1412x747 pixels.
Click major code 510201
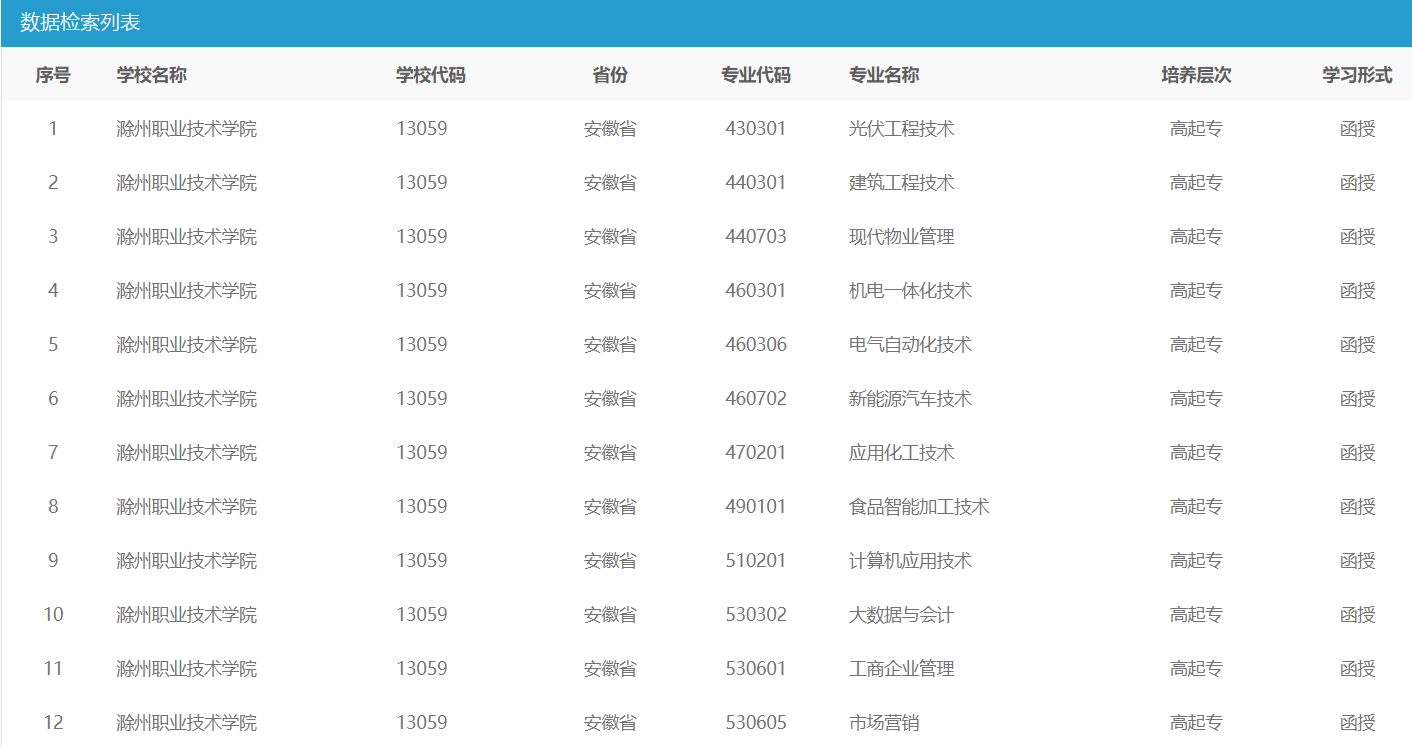tap(756, 561)
